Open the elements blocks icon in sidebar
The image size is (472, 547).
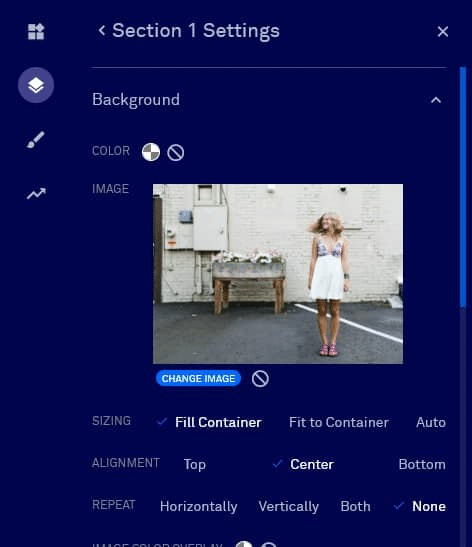point(36,32)
